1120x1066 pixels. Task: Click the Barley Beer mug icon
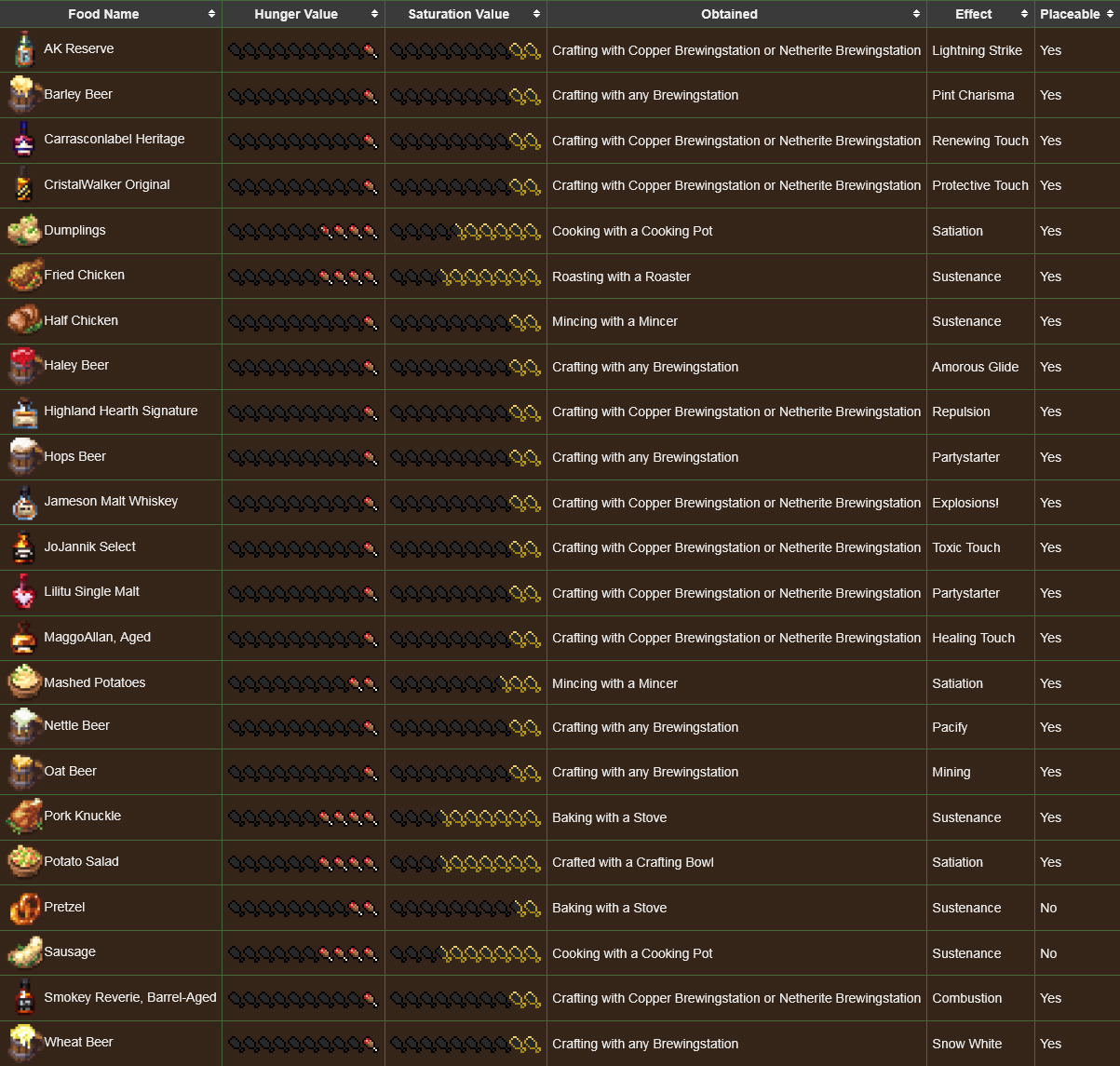(x=24, y=95)
